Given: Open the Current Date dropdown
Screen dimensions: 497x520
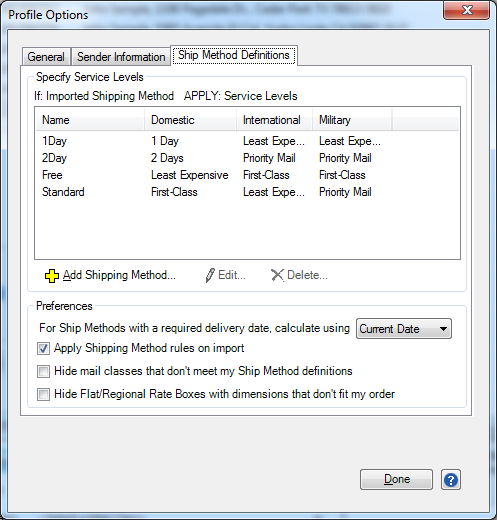Looking at the screenshot, I should pyautogui.click(x=404, y=329).
